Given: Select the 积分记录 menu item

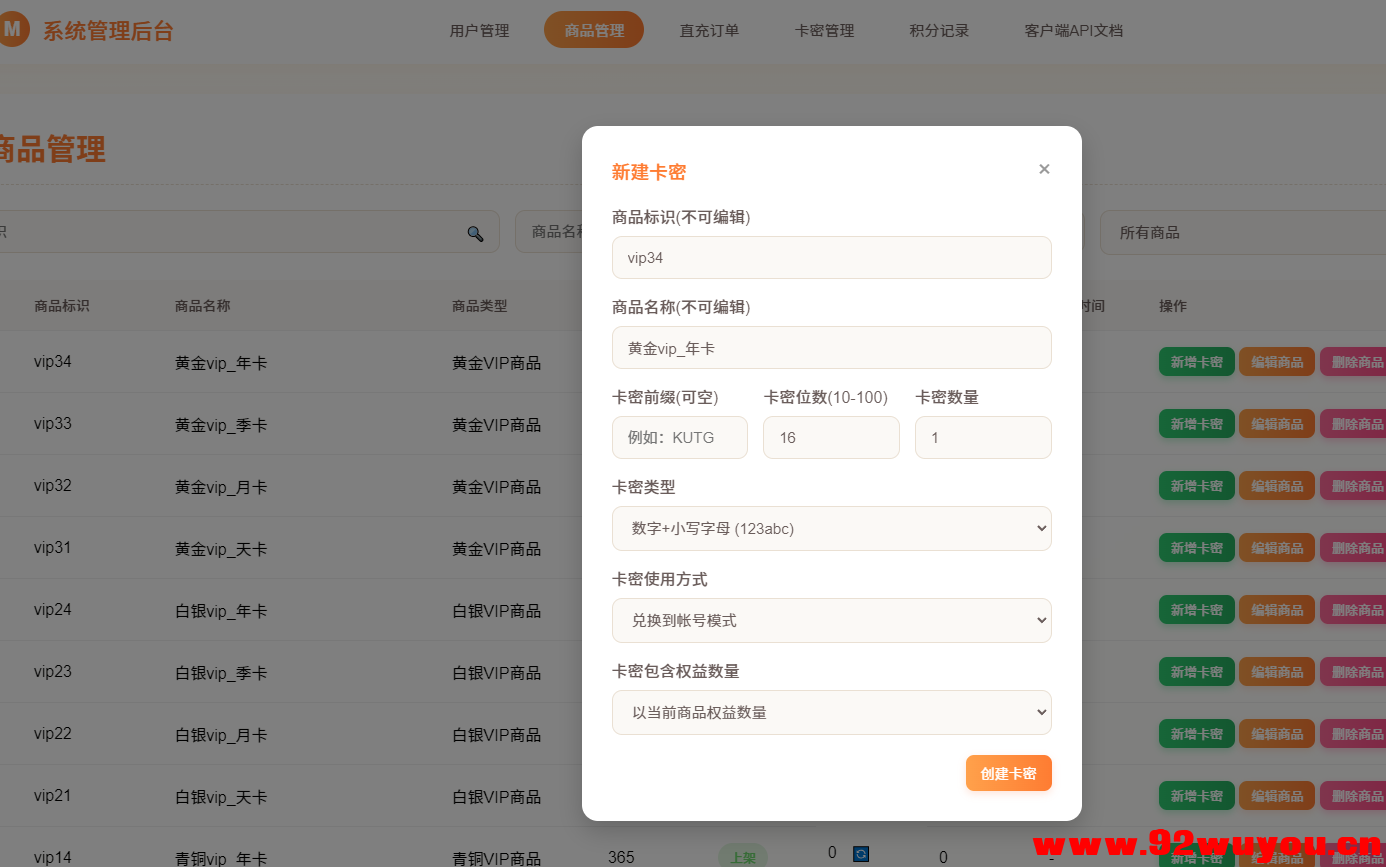Looking at the screenshot, I should pyautogui.click(x=938, y=30).
